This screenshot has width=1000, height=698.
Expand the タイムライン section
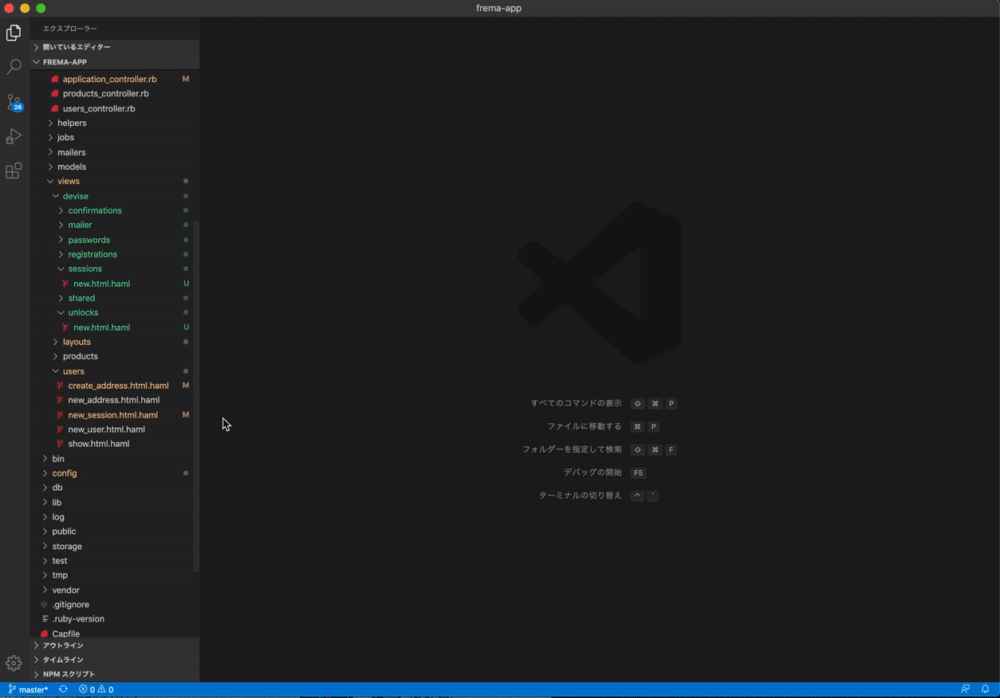click(x=70, y=659)
